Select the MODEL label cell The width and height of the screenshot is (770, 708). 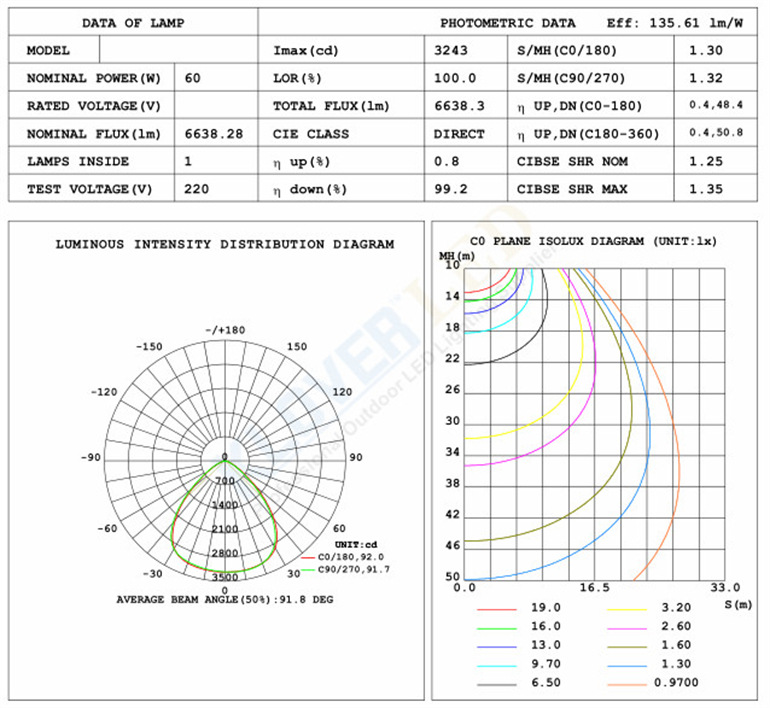[x=54, y=50]
